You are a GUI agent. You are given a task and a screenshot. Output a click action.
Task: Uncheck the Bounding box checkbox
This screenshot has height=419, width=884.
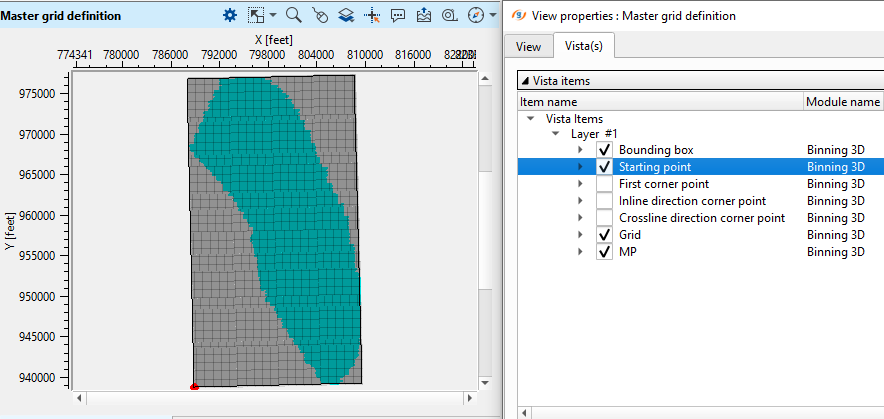click(x=604, y=150)
